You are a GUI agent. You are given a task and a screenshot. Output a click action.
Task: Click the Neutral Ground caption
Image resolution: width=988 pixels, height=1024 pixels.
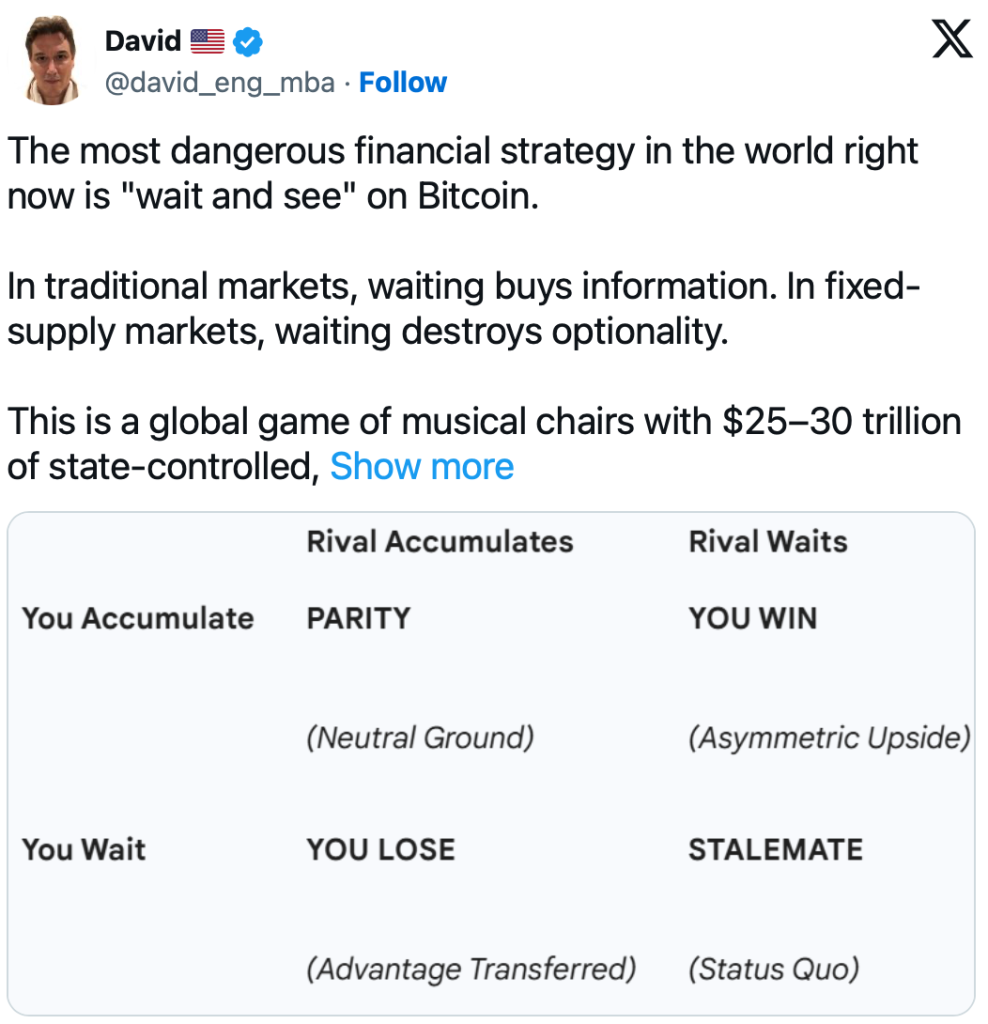420,738
